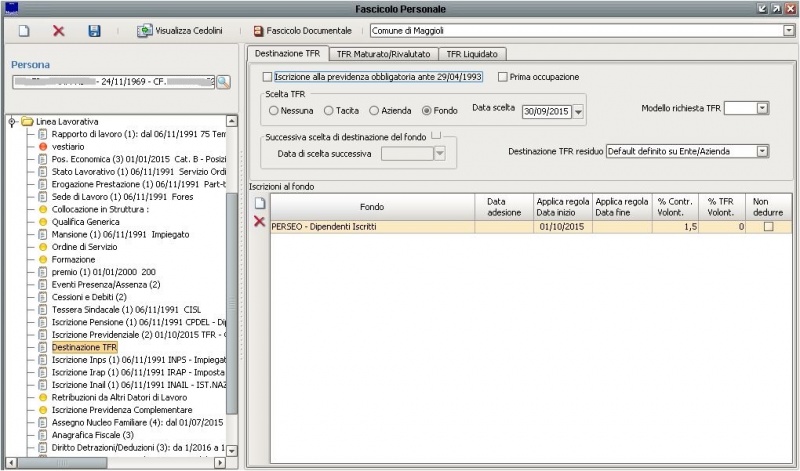Enable Iscrizione alla previdenza obbligatoria checkbox
Screen dimensions: 800x471
(266, 77)
